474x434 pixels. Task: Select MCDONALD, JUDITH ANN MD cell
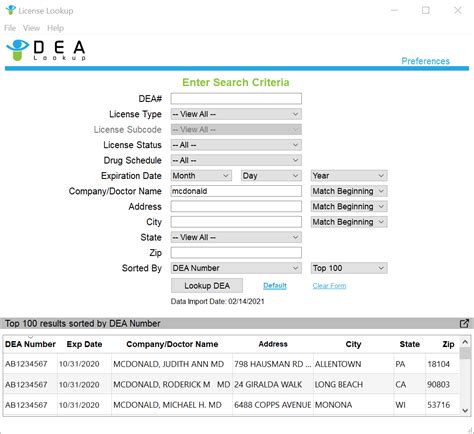tap(172, 364)
